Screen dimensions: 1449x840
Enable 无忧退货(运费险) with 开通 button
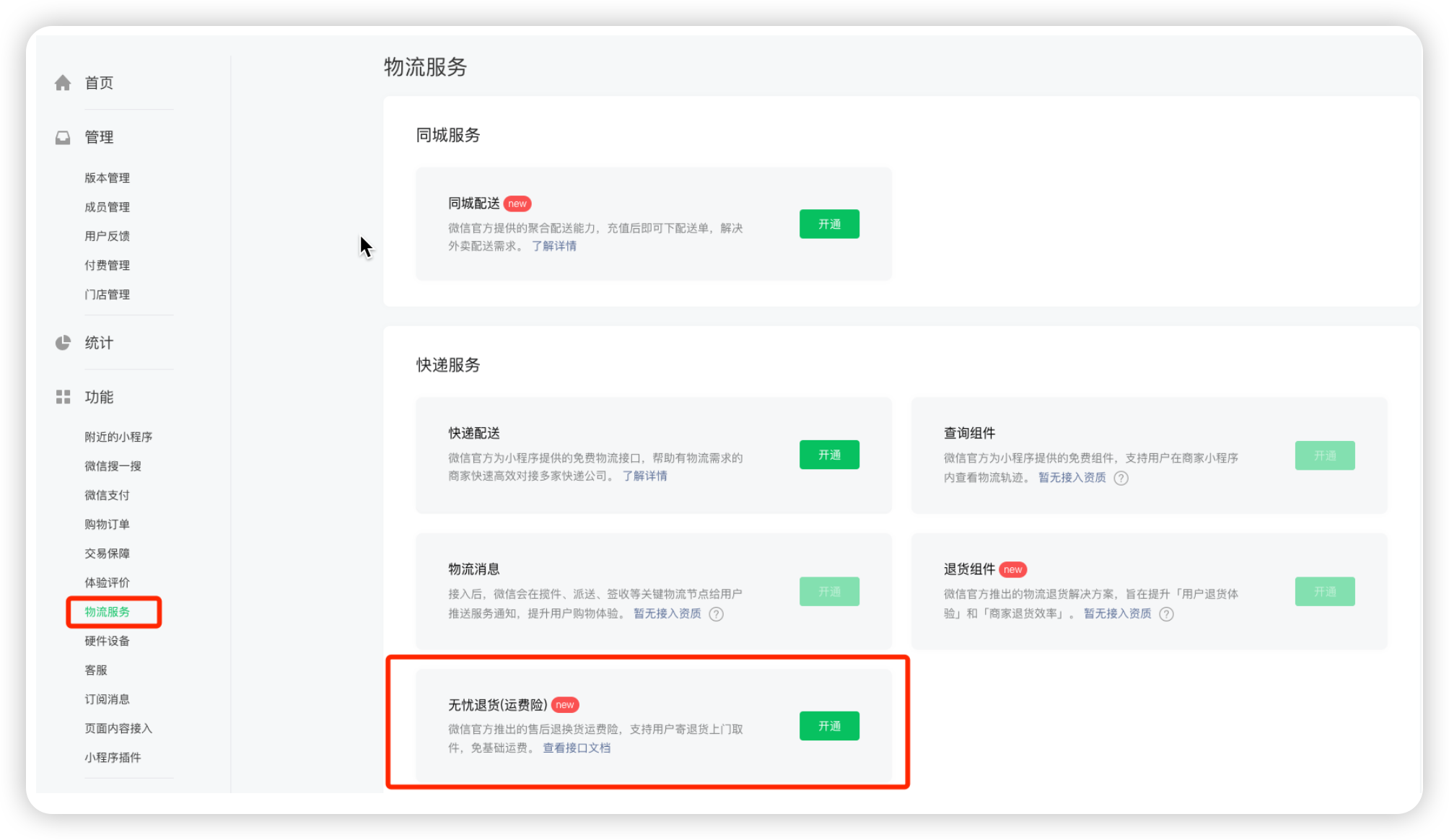tap(829, 726)
